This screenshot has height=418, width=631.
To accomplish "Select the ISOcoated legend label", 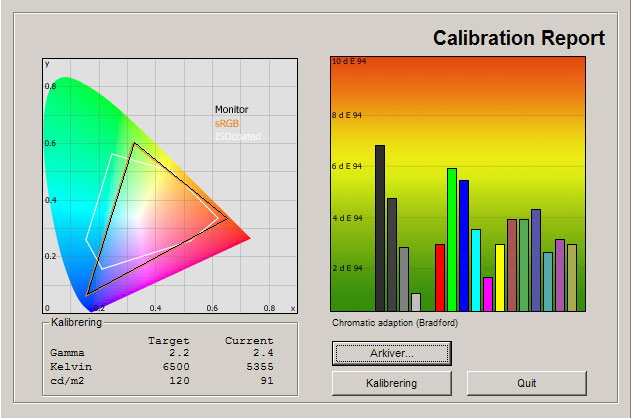I will (237, 136).
